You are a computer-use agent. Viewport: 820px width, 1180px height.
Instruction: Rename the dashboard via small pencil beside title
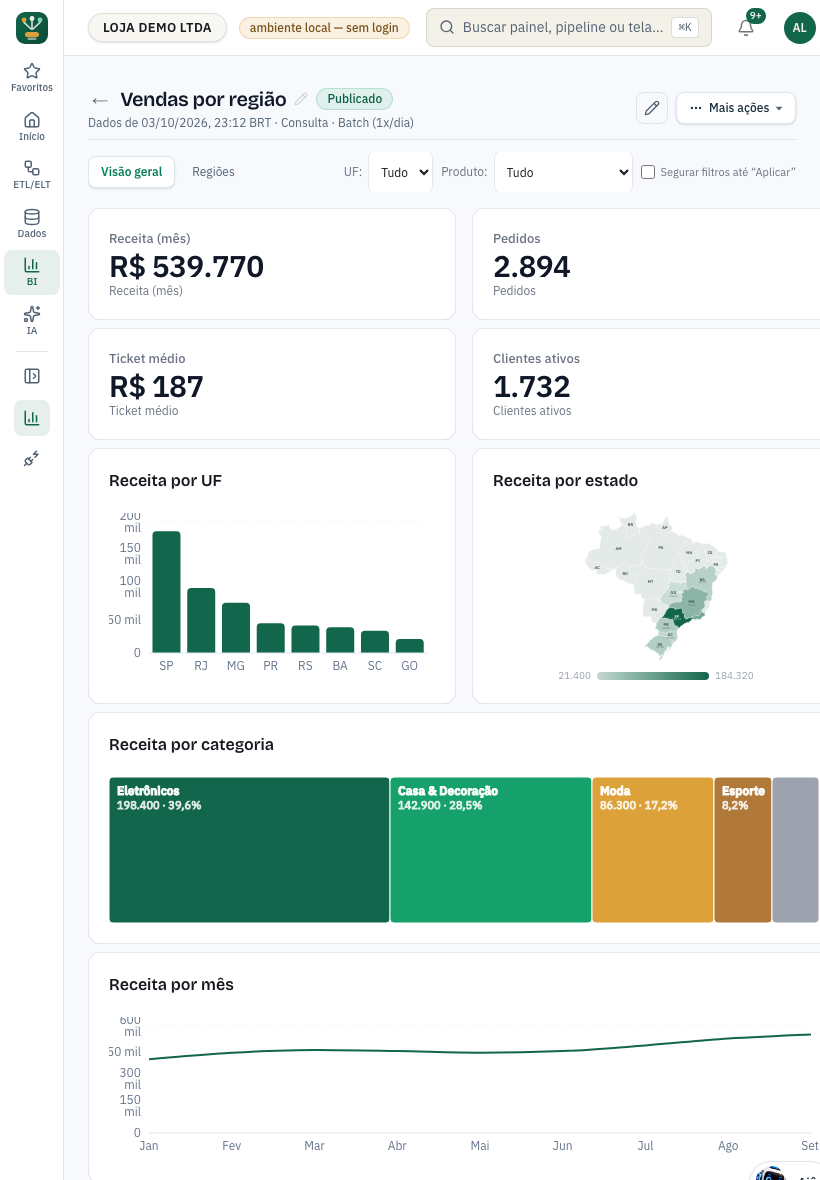(301, 99)
